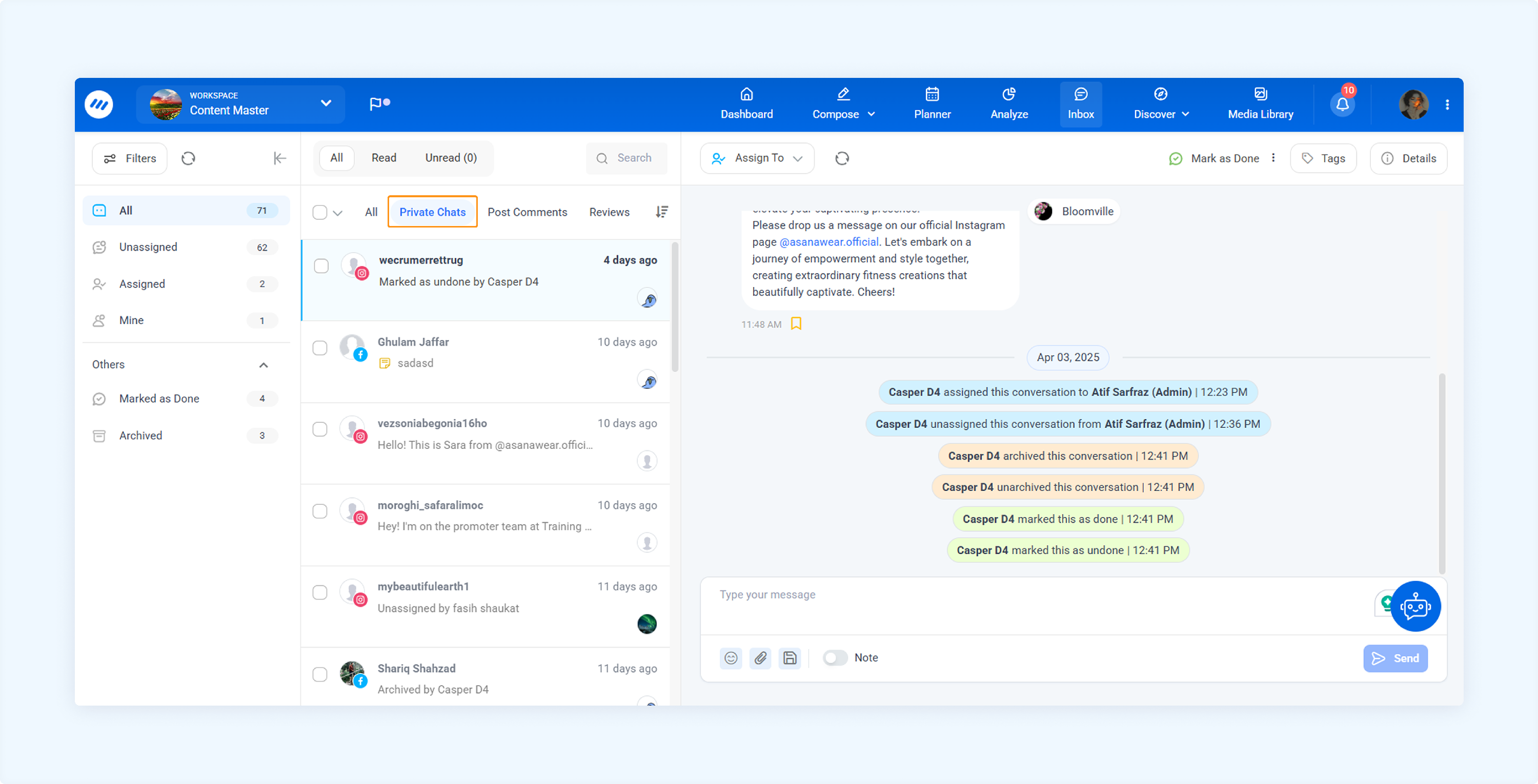Viewport: 1538px width, 784px height.
Task: Click the sort order icon in the chat list
Action: 661,212
